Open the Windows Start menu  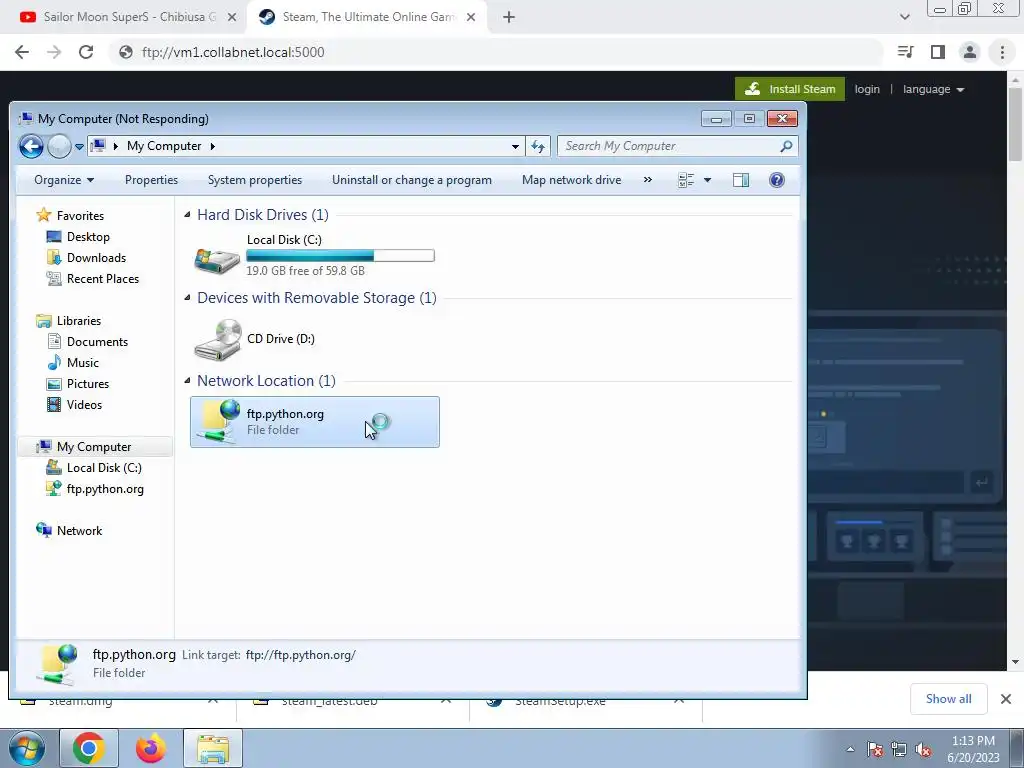click(27, 748)
